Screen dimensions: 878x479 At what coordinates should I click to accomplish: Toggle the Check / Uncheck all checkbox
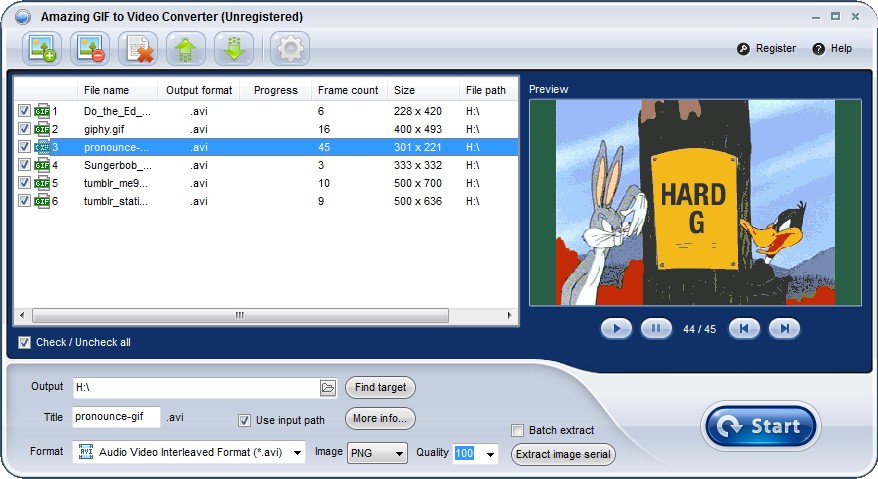[x=24, y=342]
